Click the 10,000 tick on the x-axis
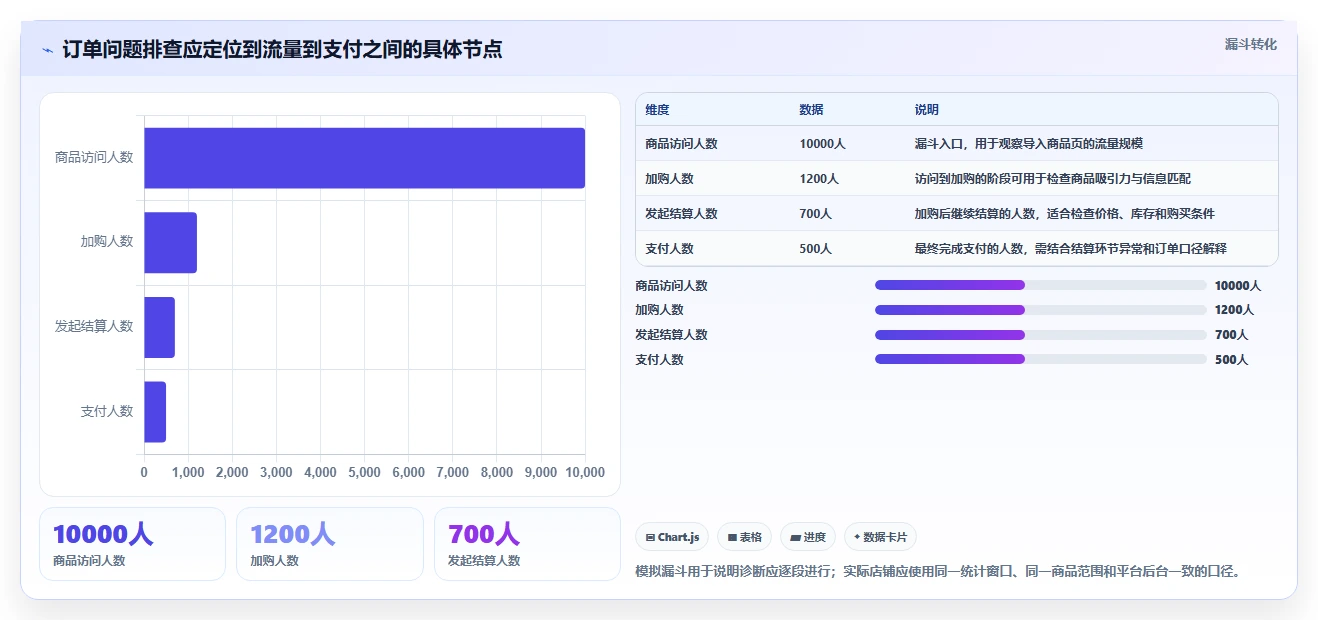 tap(585, 472)
